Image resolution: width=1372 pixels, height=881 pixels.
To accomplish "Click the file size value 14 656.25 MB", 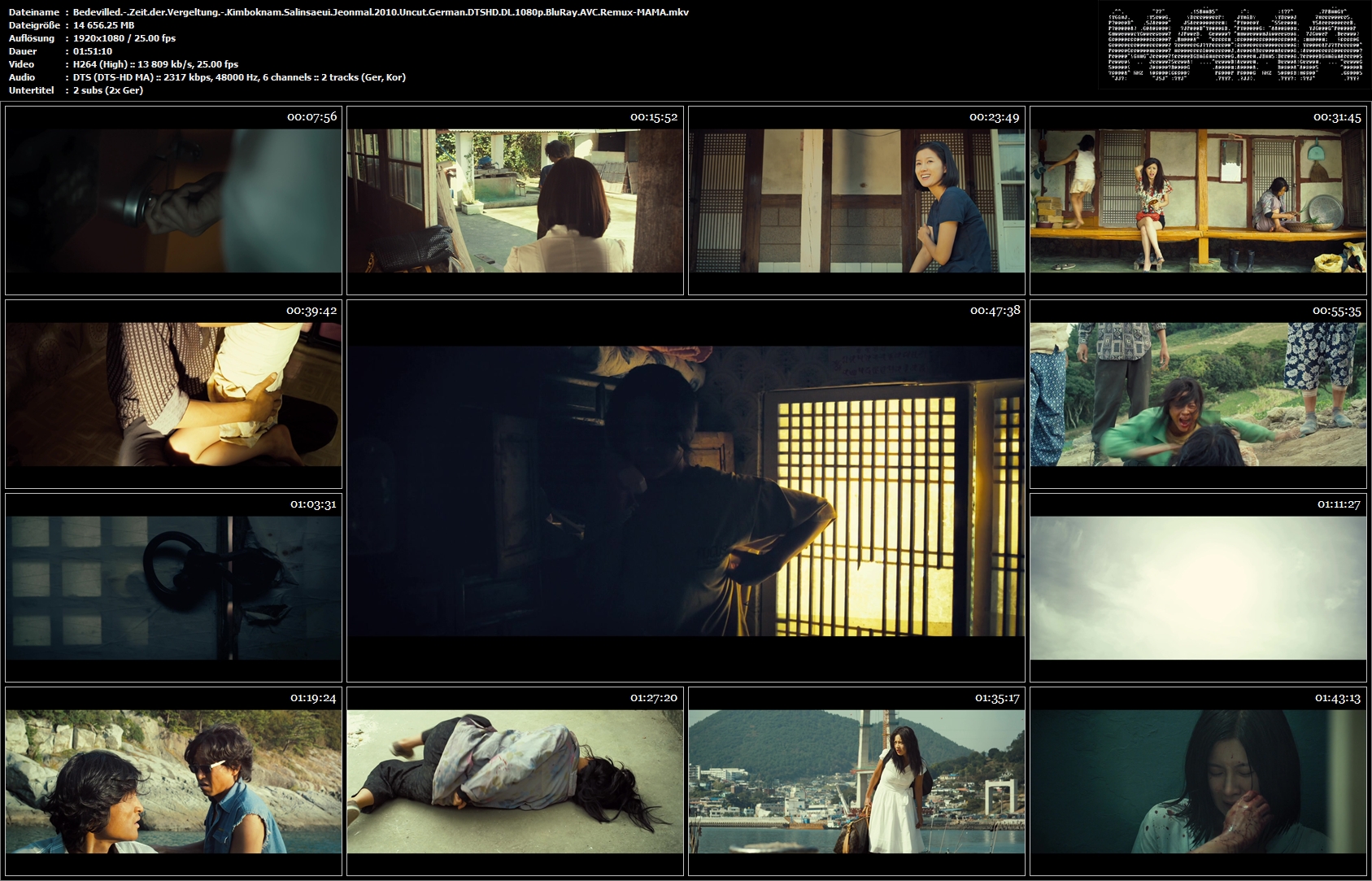I will click(103, 25).
